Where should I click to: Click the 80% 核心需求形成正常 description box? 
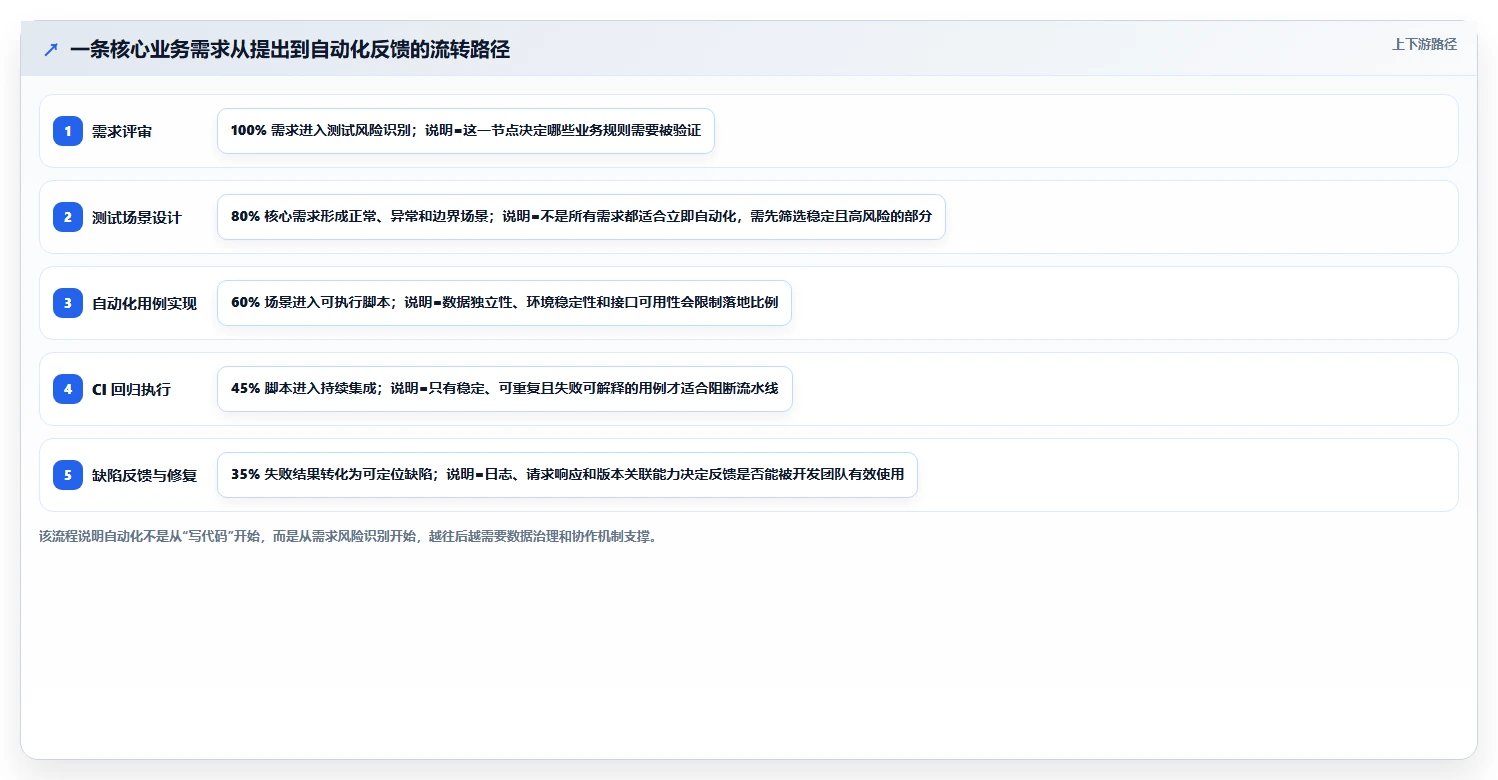(581, 217)
